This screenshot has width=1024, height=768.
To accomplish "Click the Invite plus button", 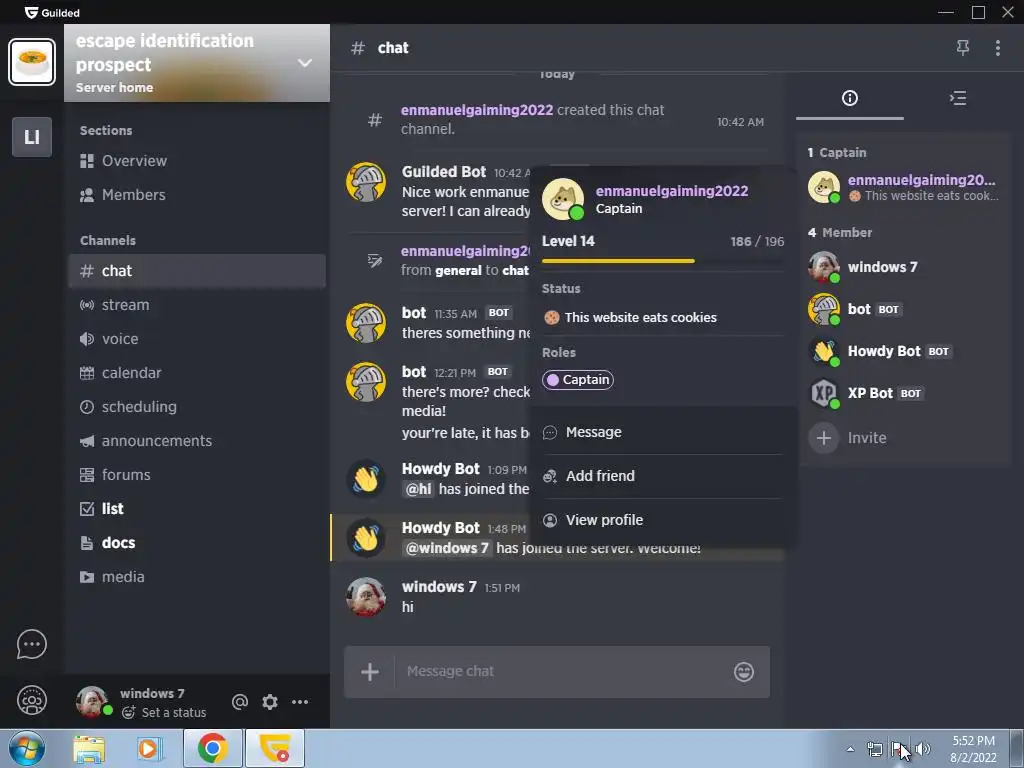I will (x=824, y=438).
